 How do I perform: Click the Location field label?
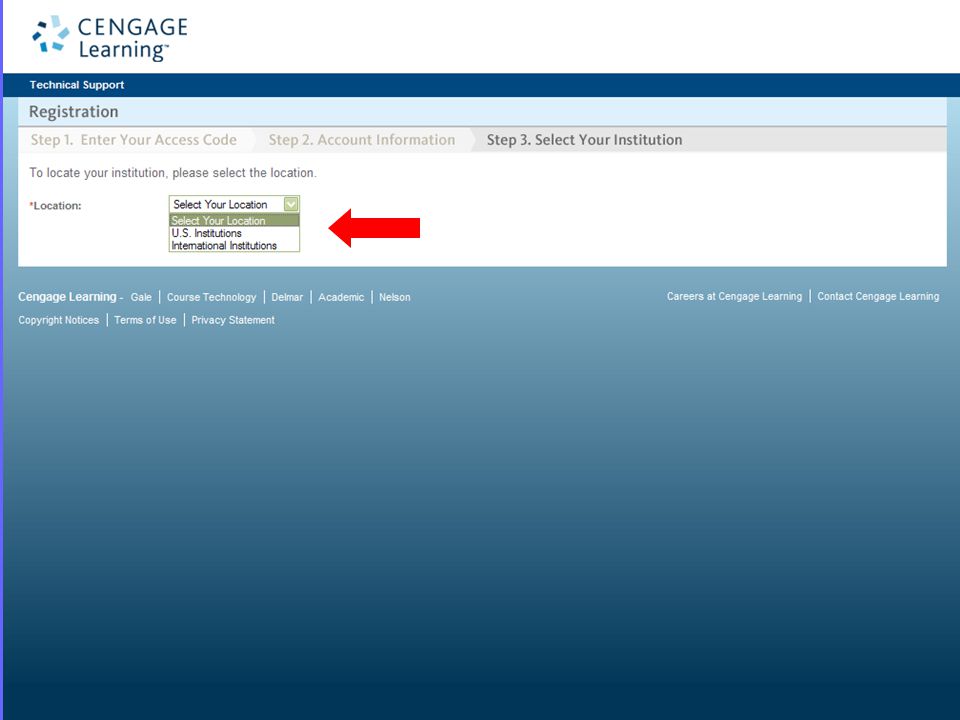tap(55, 206)
